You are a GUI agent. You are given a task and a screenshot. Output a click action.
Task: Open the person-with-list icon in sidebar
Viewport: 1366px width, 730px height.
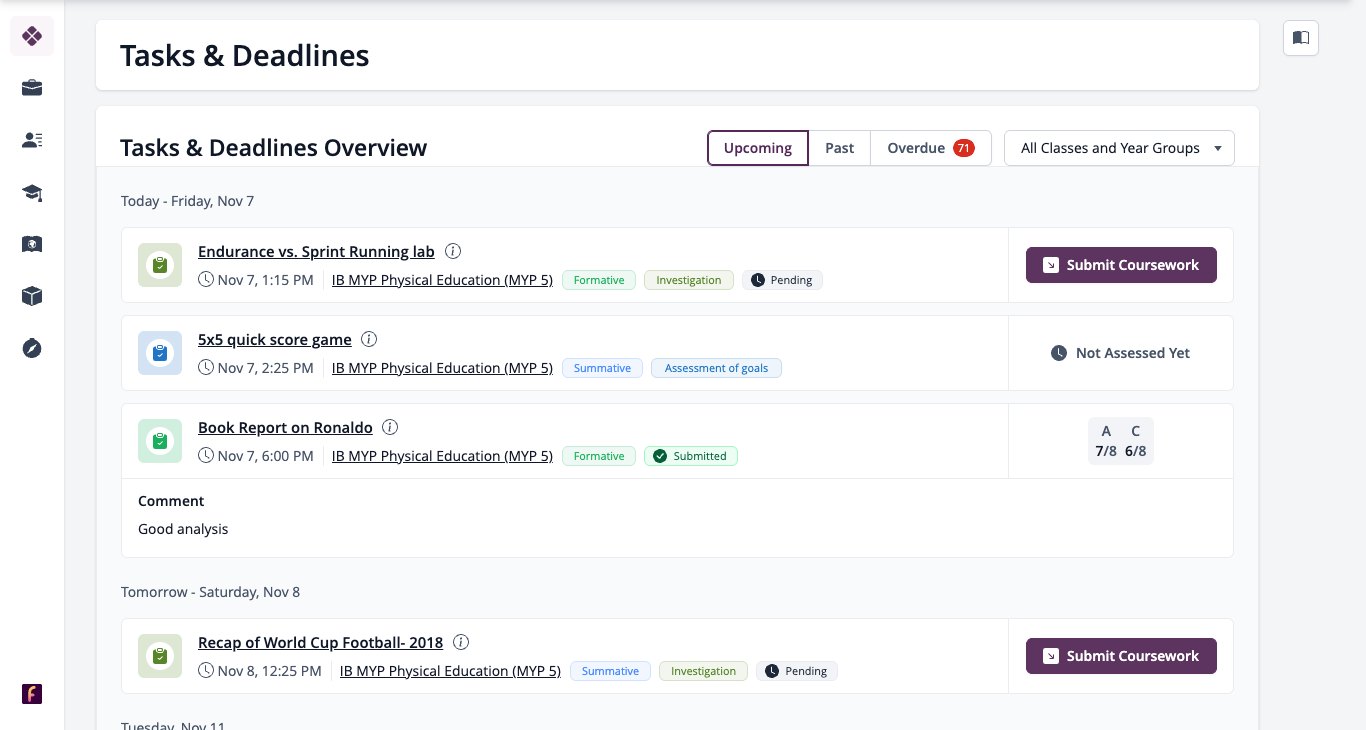pyautogui.click(x=32, y=140)
